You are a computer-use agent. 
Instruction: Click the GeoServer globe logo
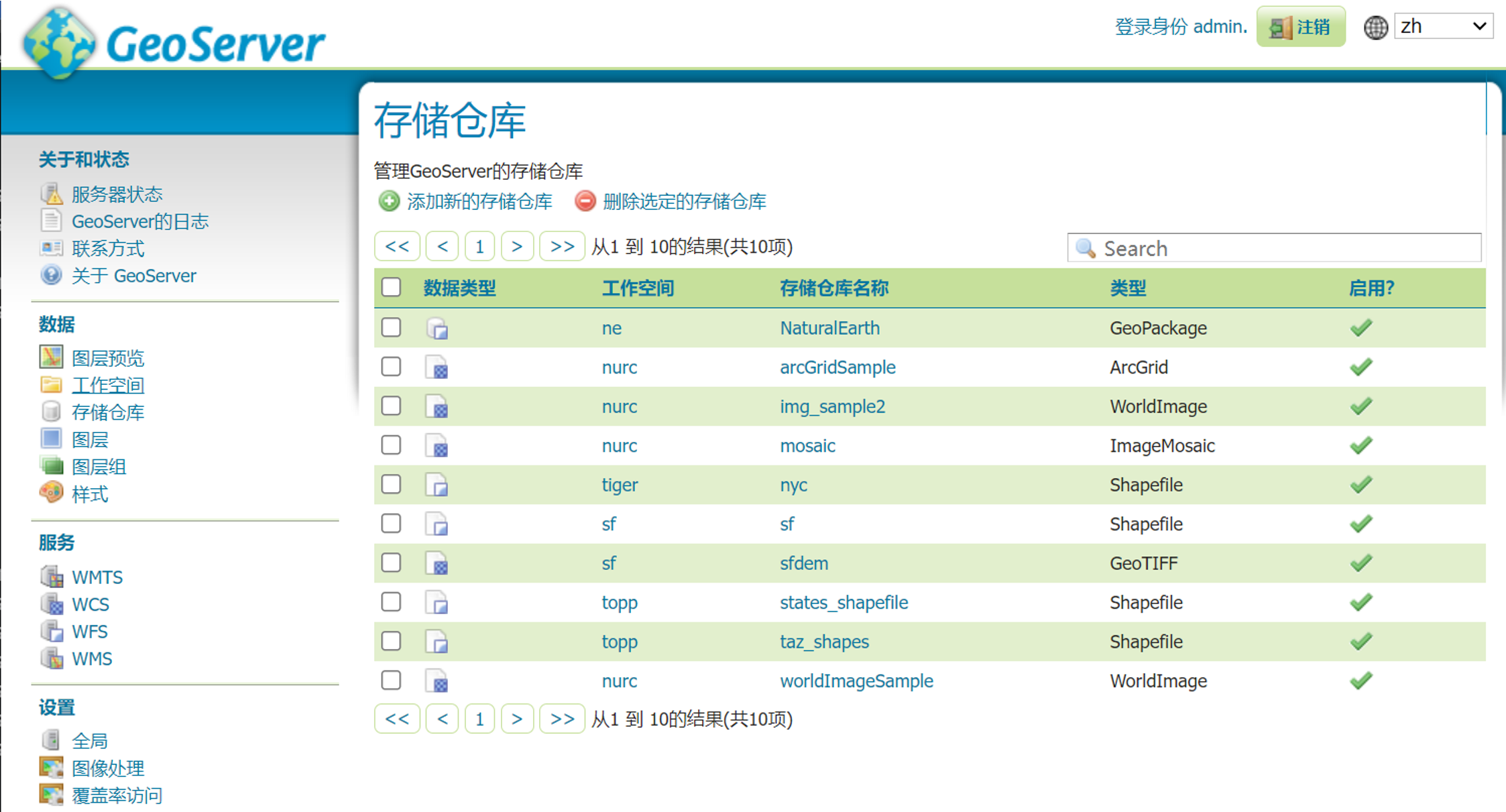59,42
